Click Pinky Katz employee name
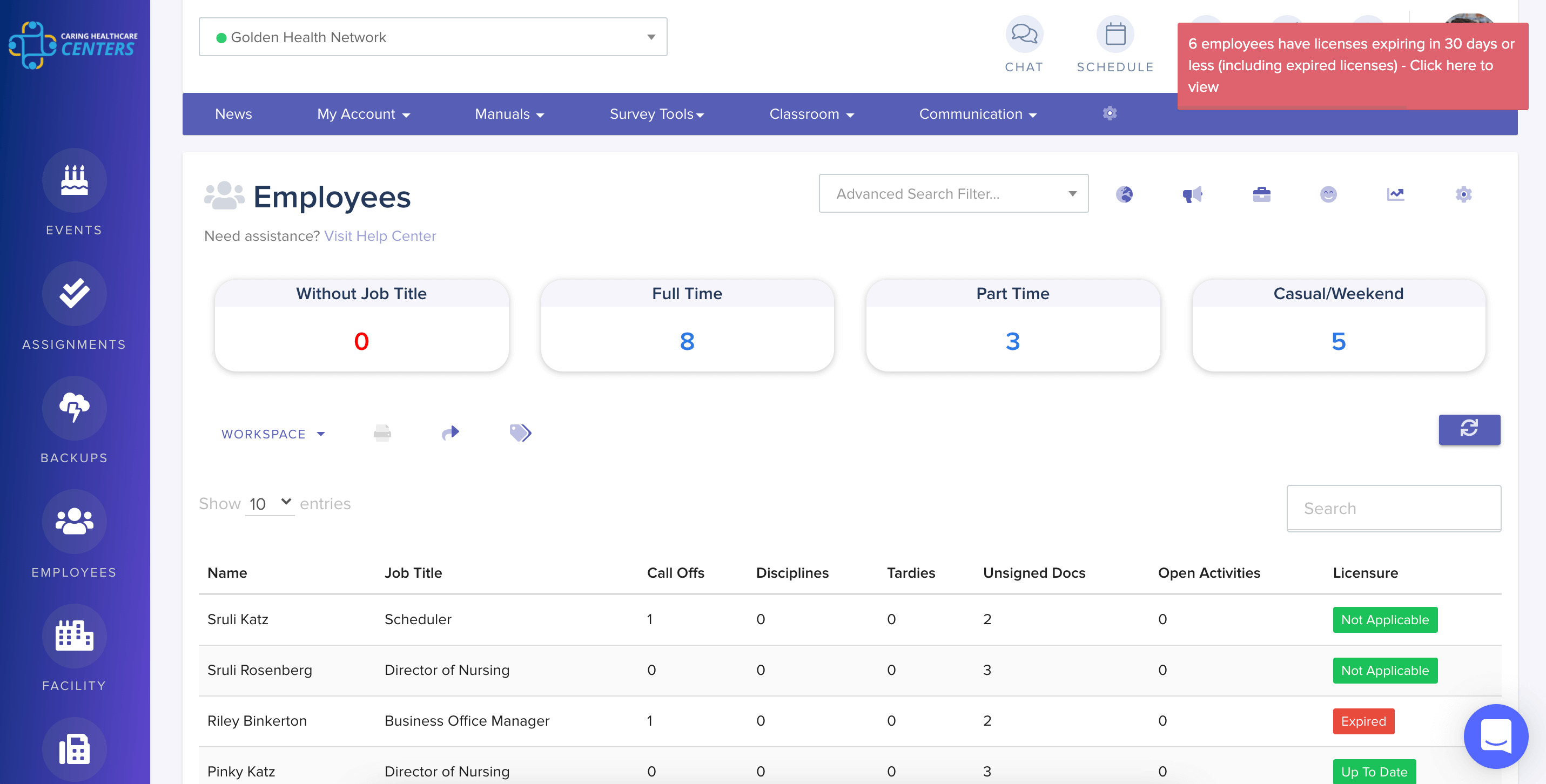The height and width of the screenshot is (784, 1546). (241, 772)
